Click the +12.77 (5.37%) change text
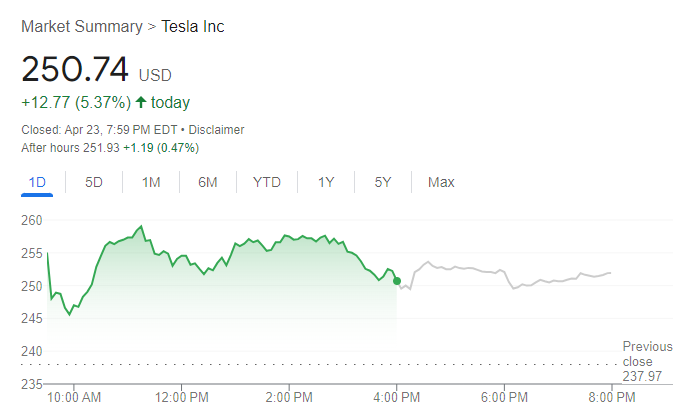The height and width of the screenshot is (411, 698). pyautogui.click(x=75, y=102)
